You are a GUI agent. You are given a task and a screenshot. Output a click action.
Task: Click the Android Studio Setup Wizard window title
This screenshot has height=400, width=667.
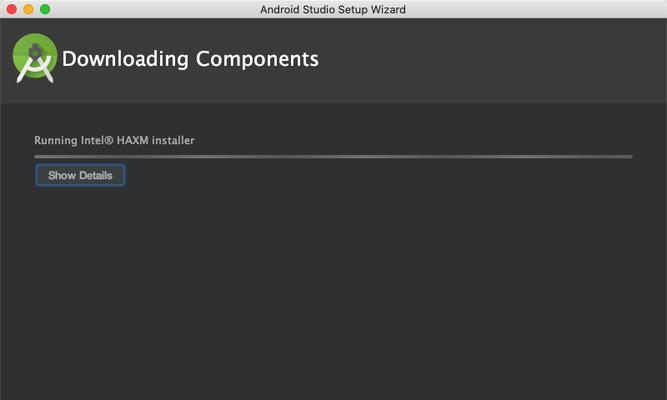tap(333, 9)
